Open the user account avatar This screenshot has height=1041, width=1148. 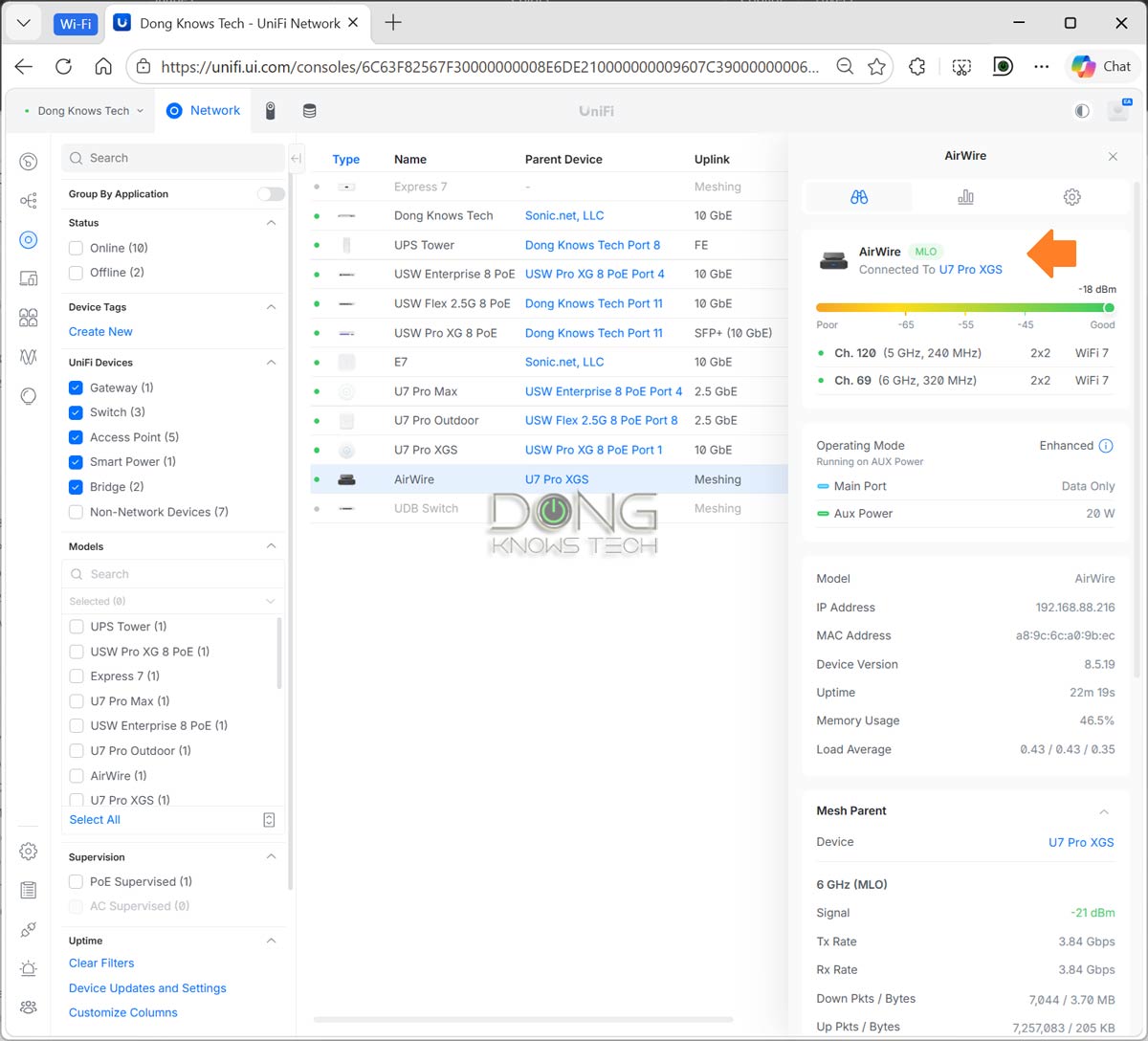[x=1118, y=110]
